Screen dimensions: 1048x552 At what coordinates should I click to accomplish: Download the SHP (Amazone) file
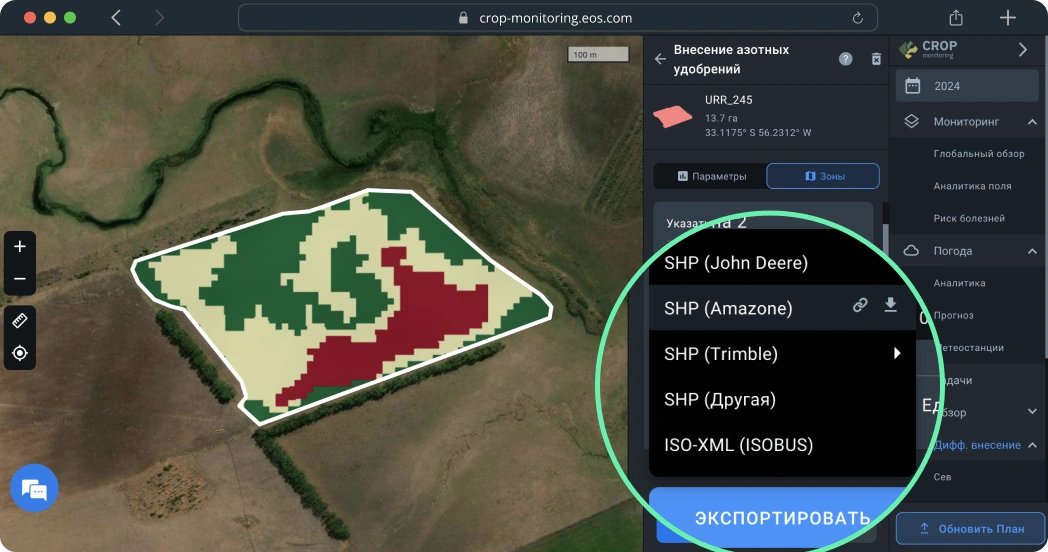click(x=890, y=306)
